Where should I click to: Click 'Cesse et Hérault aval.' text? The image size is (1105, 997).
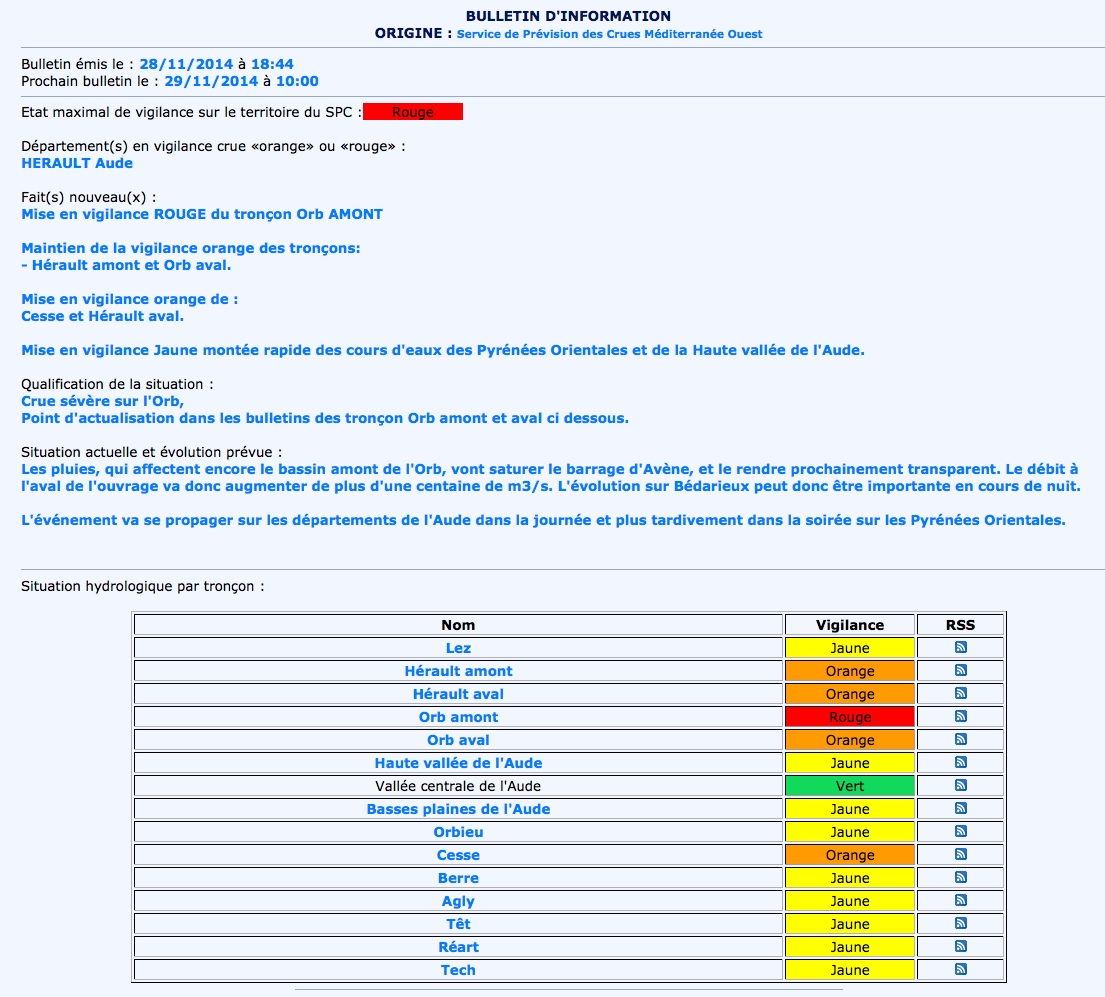(x=102, y=316)
